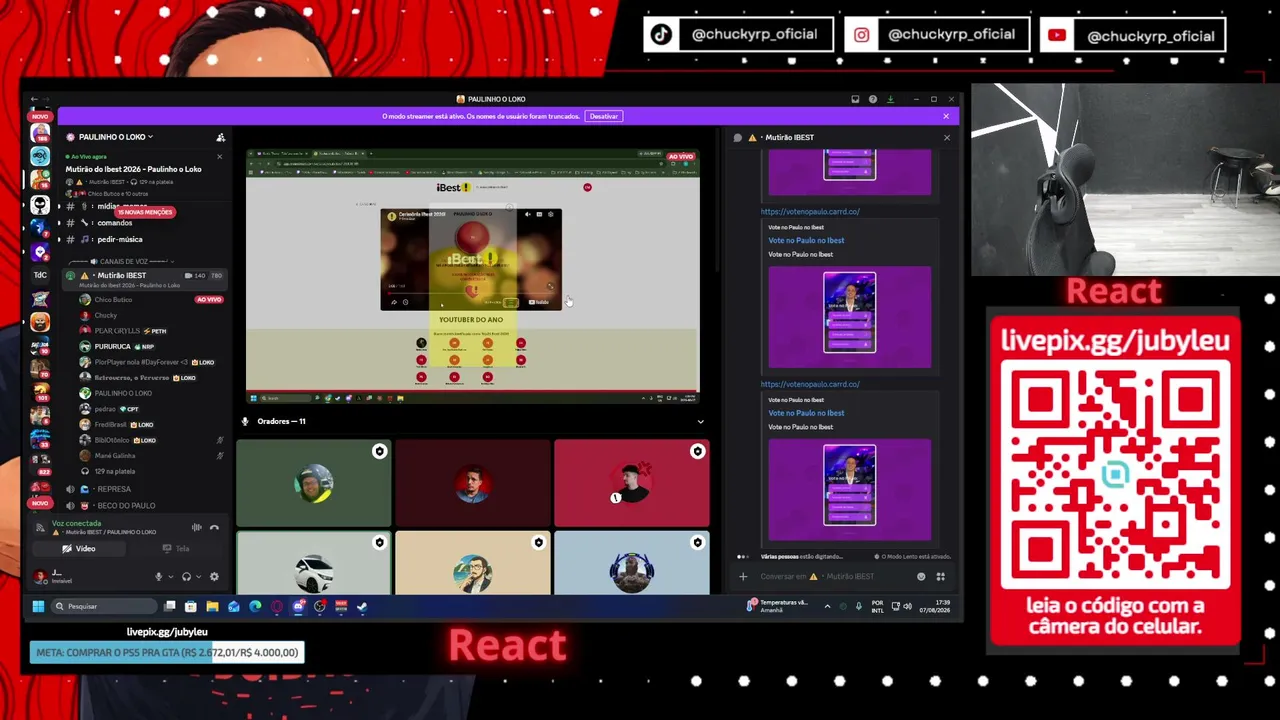The image size is (1280, 720).
Task: Open microphone input options arrow
Action: coord(169,576)
